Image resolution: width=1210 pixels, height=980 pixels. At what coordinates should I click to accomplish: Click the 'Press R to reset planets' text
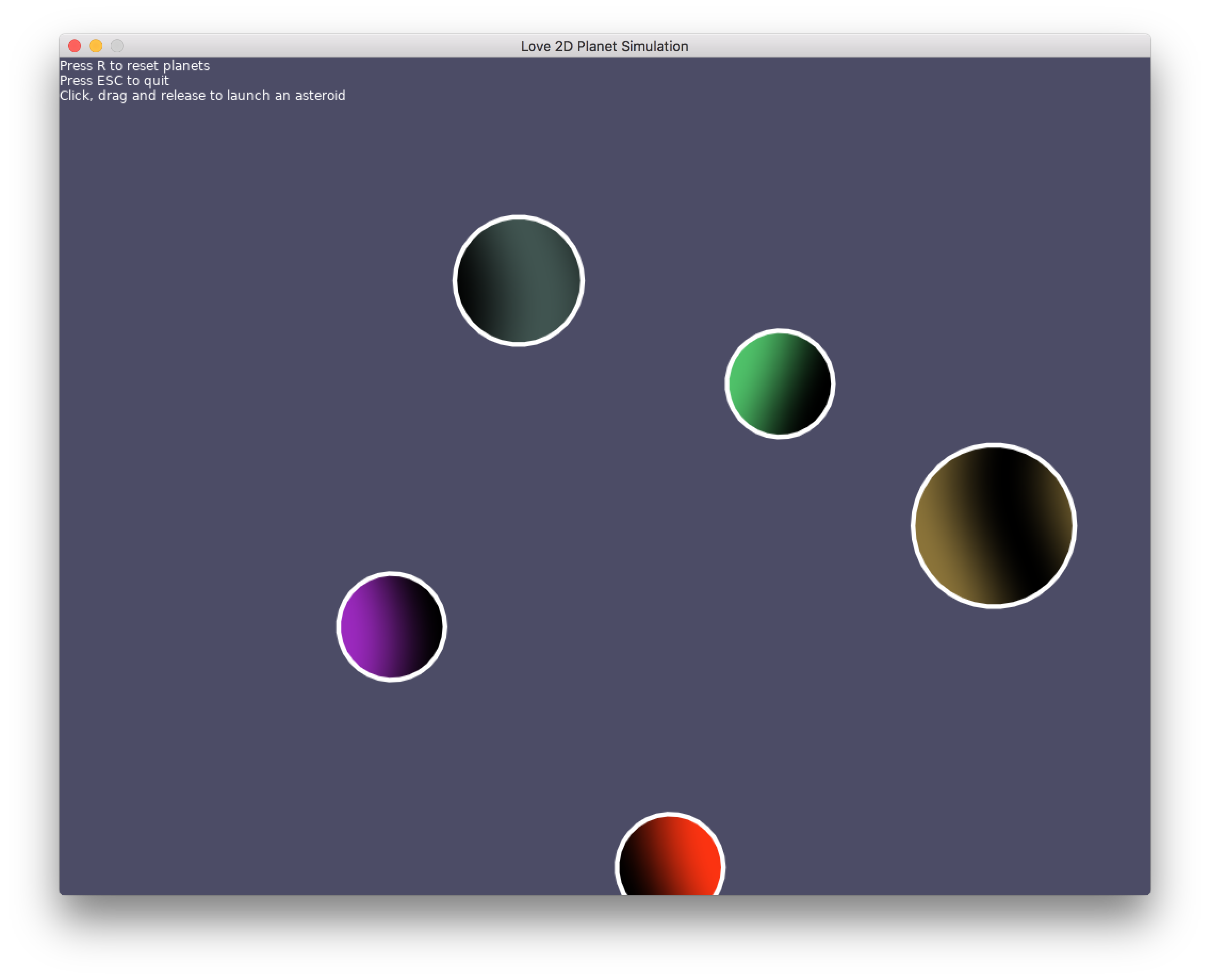(134, 66)
